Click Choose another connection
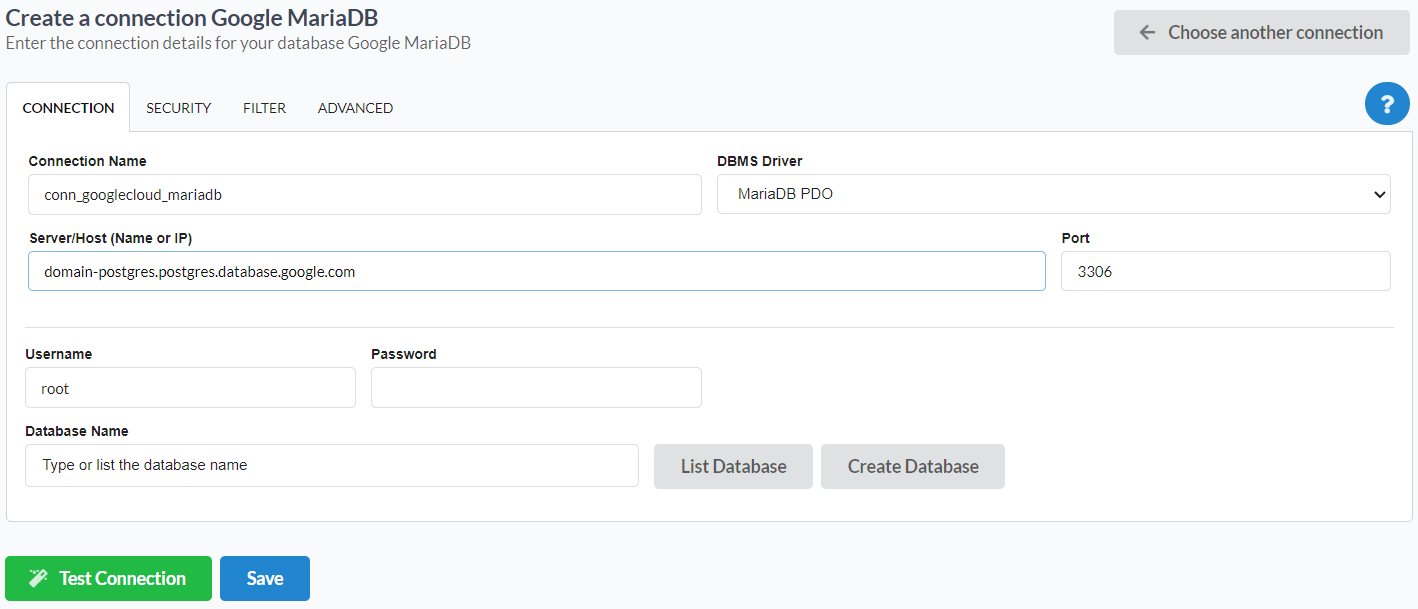This screenshot has height=609, width=1418. [1260, 32]
